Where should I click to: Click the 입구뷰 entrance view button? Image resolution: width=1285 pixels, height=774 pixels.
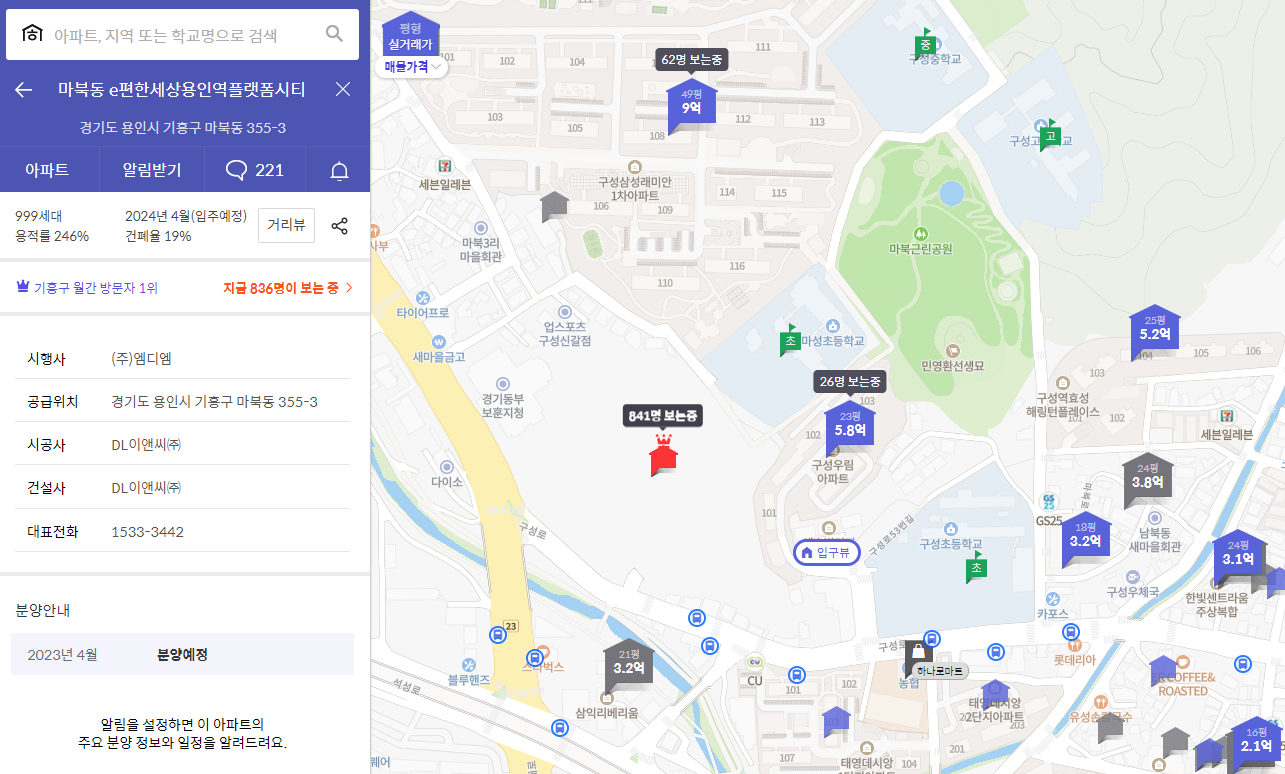[827, 552]
